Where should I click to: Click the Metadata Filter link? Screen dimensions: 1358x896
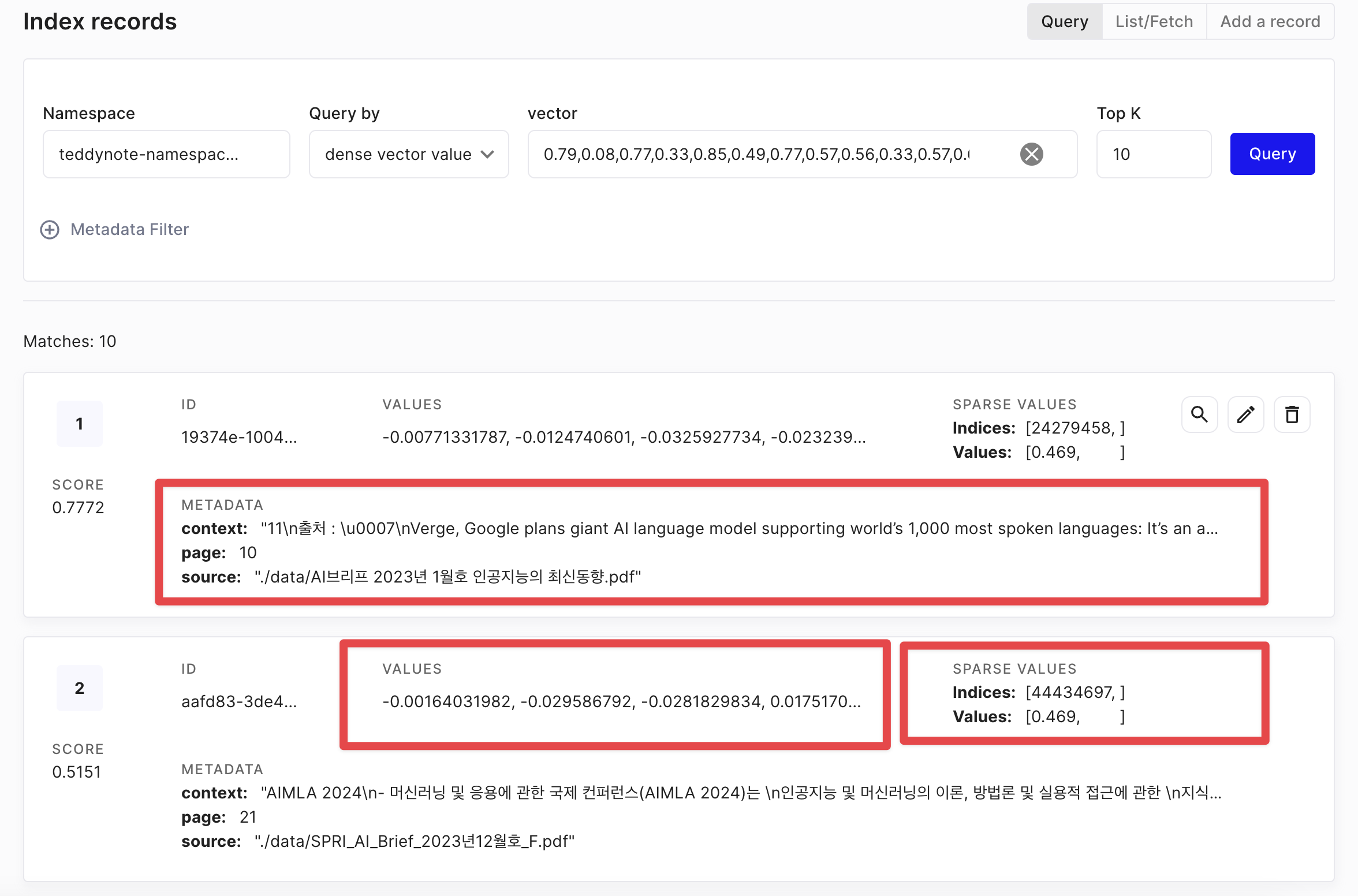(129, 230)
